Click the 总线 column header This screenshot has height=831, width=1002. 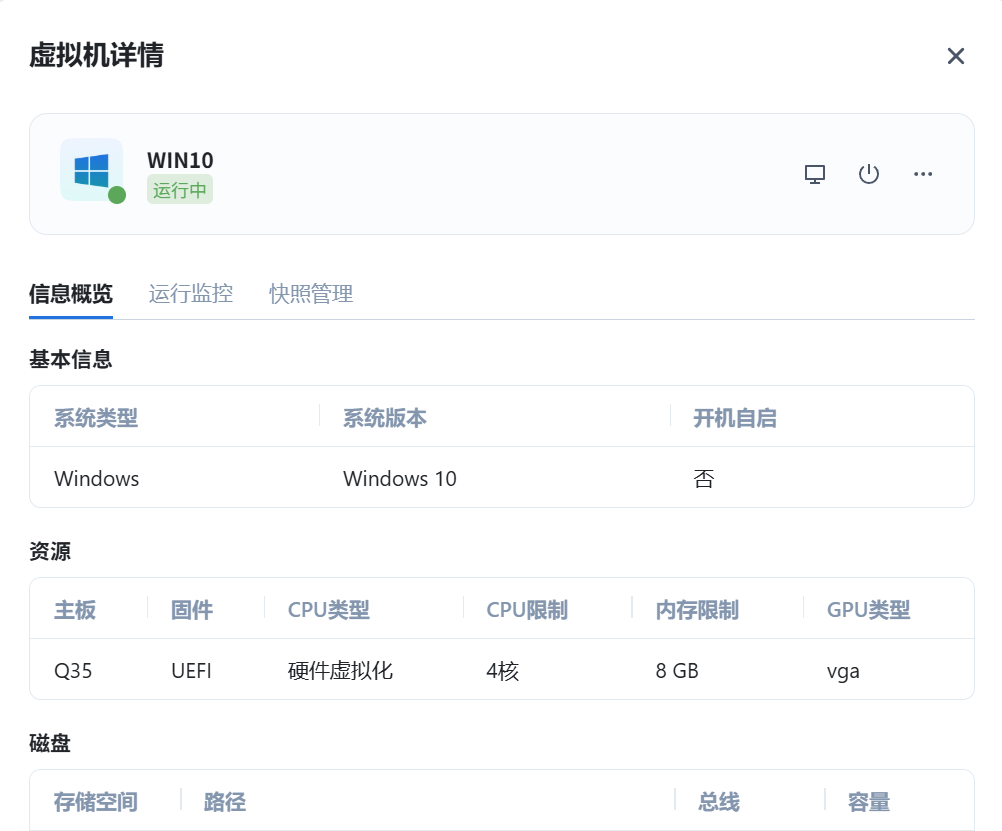coord(719,802)
